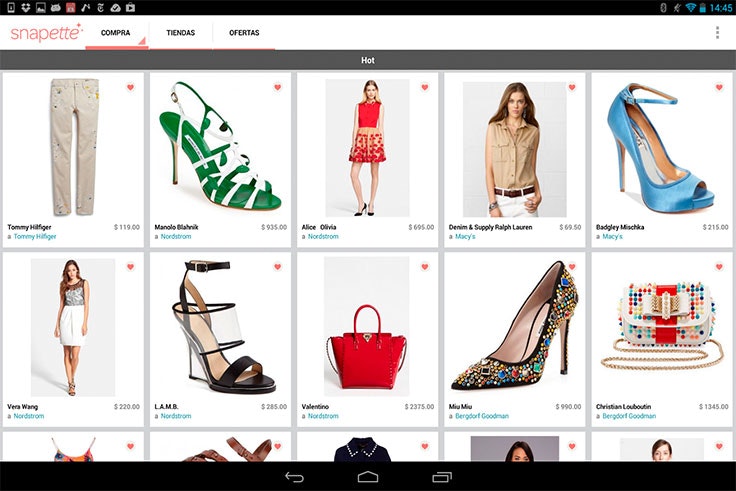The height and width of the screenshot is (491, 736).
Task: Switch to the OFERTAS tab
Action: (244, 33)
